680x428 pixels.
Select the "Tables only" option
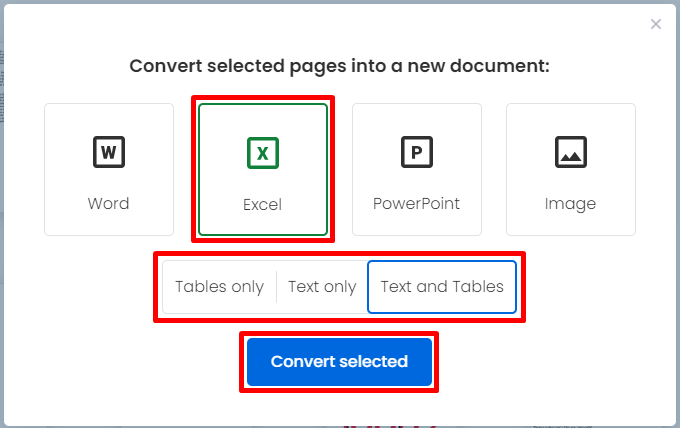click(219, 287)
